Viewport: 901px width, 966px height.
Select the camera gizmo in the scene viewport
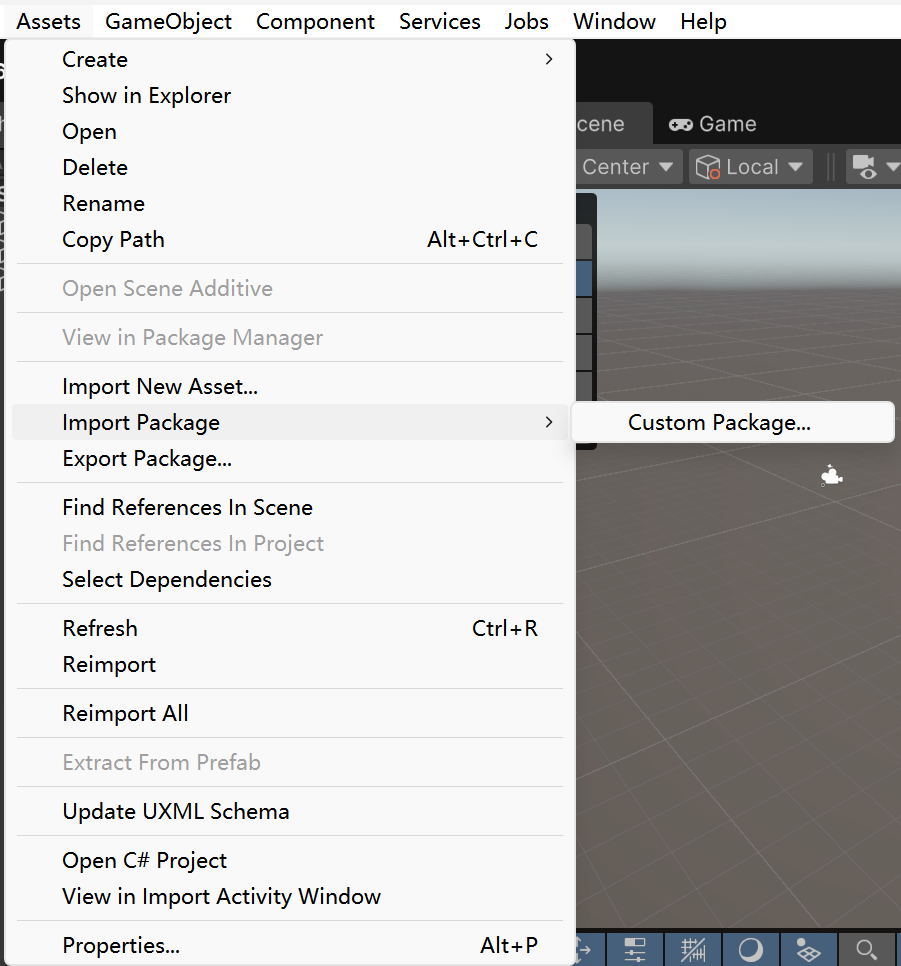(831, 476)
